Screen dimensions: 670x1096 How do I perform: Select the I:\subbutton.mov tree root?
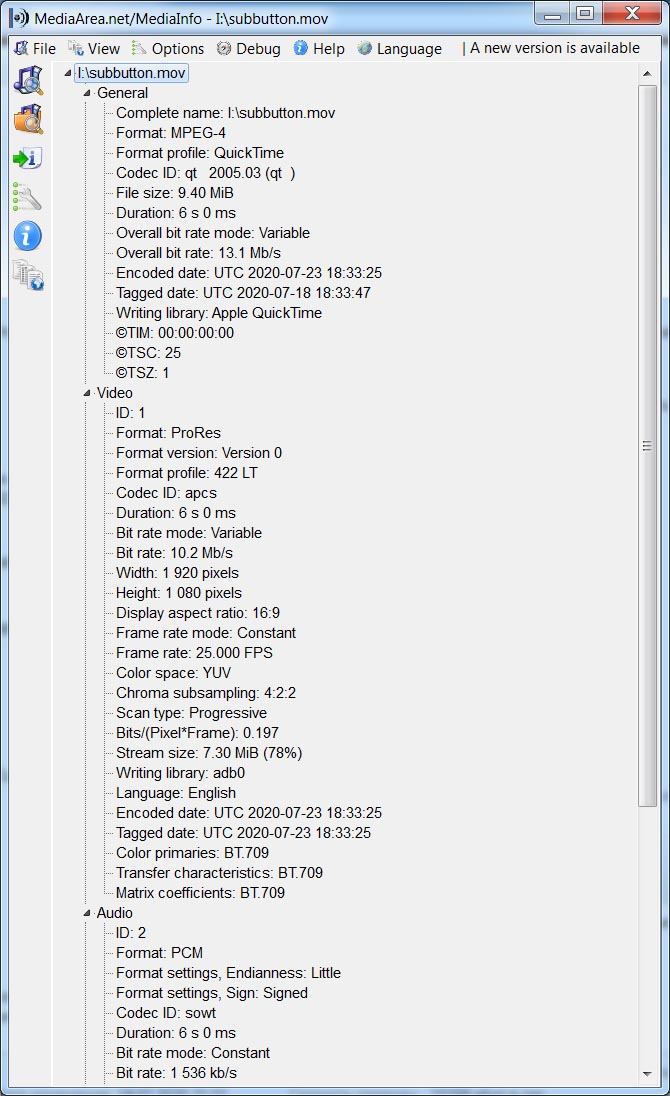pos(131,73)
